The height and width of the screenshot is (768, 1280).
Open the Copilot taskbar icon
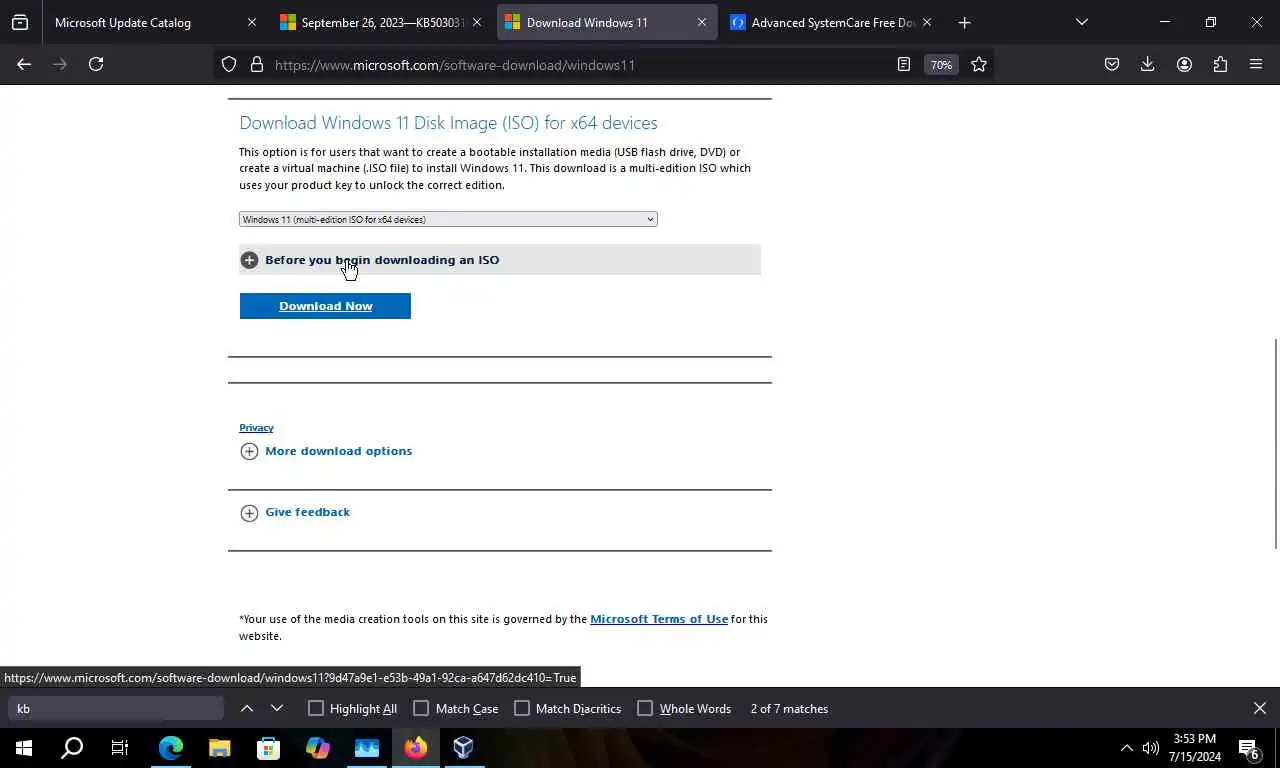(x=318, y=748)
